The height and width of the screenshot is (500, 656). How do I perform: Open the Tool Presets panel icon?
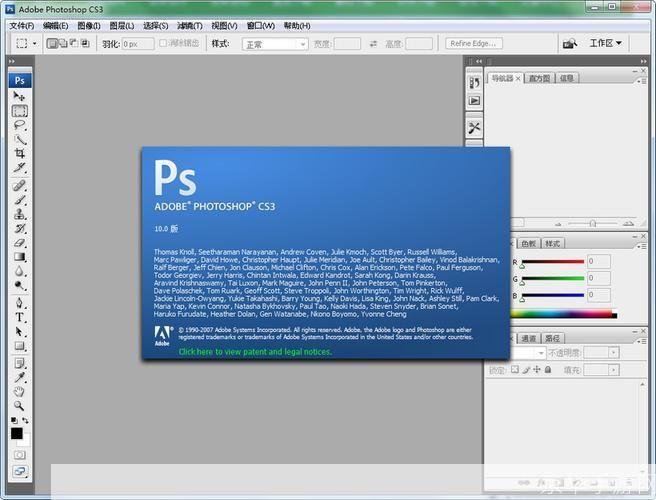[x=474, y=128]
